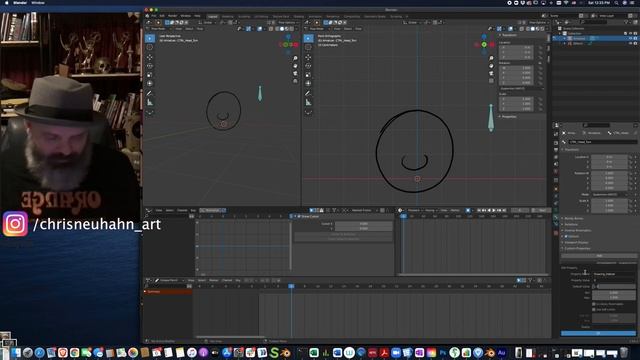Switch right viewport to rendered shading
Viewport: 640px width, 360px height.
542,29
